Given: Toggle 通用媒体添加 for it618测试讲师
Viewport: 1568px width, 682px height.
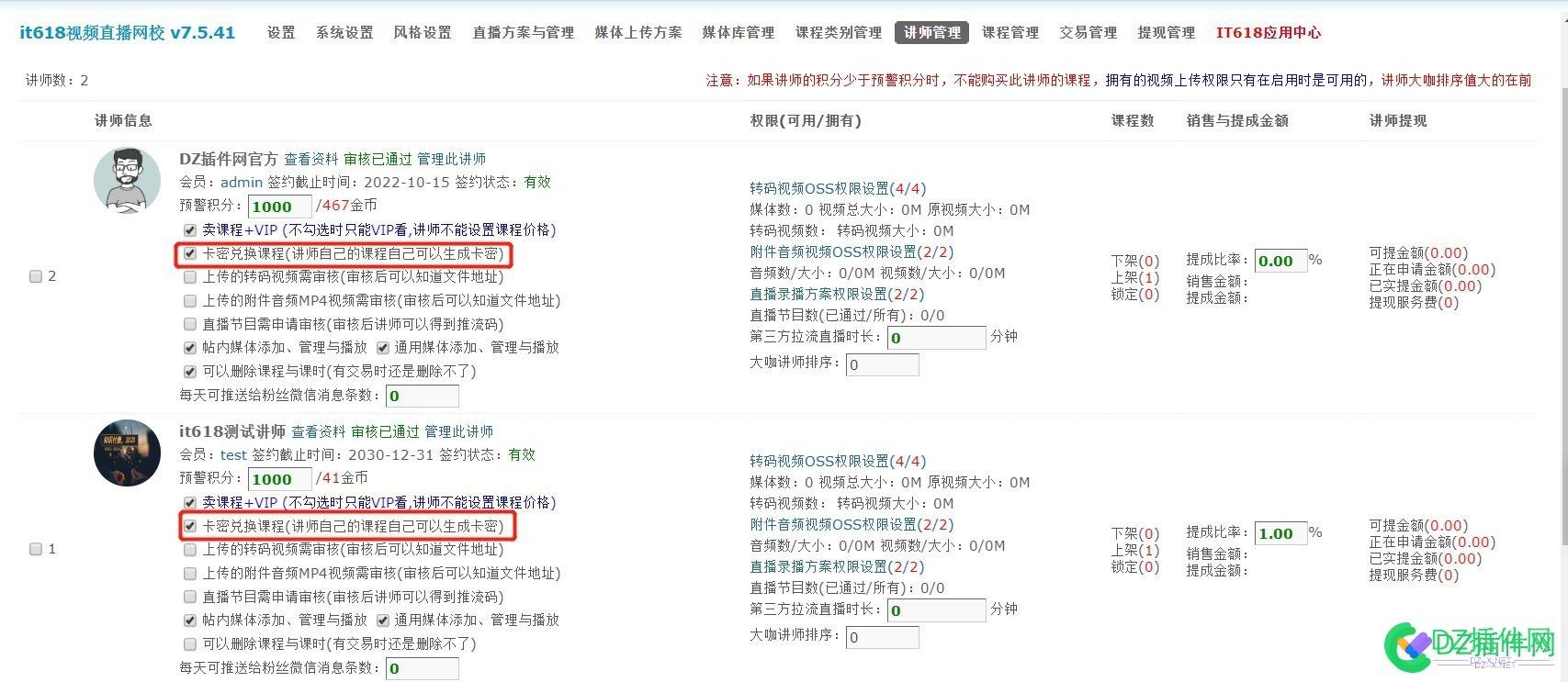Looking at the screenshot, I should click(383, 621).
